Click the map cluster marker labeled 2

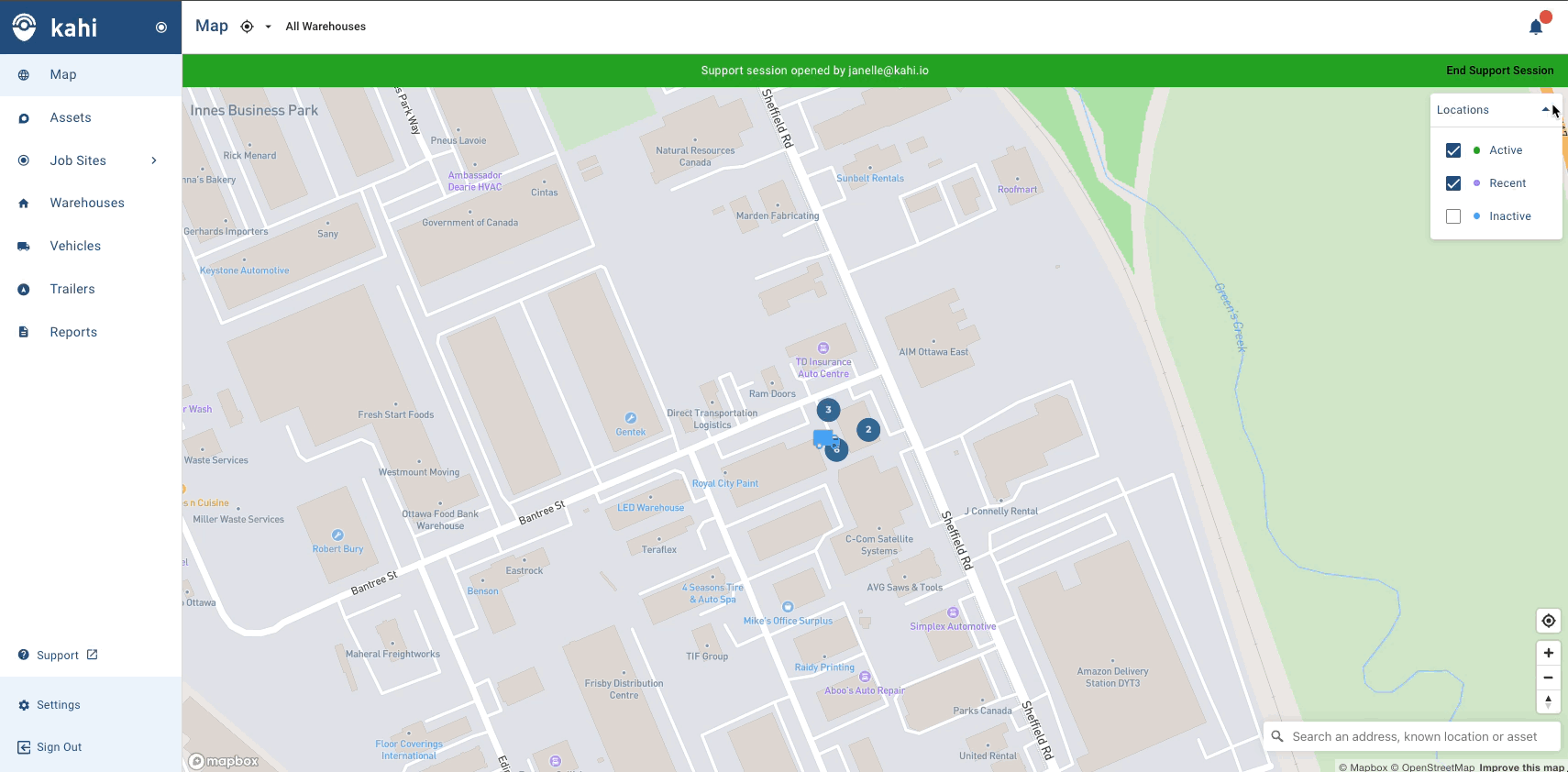[x=868, y=429]
